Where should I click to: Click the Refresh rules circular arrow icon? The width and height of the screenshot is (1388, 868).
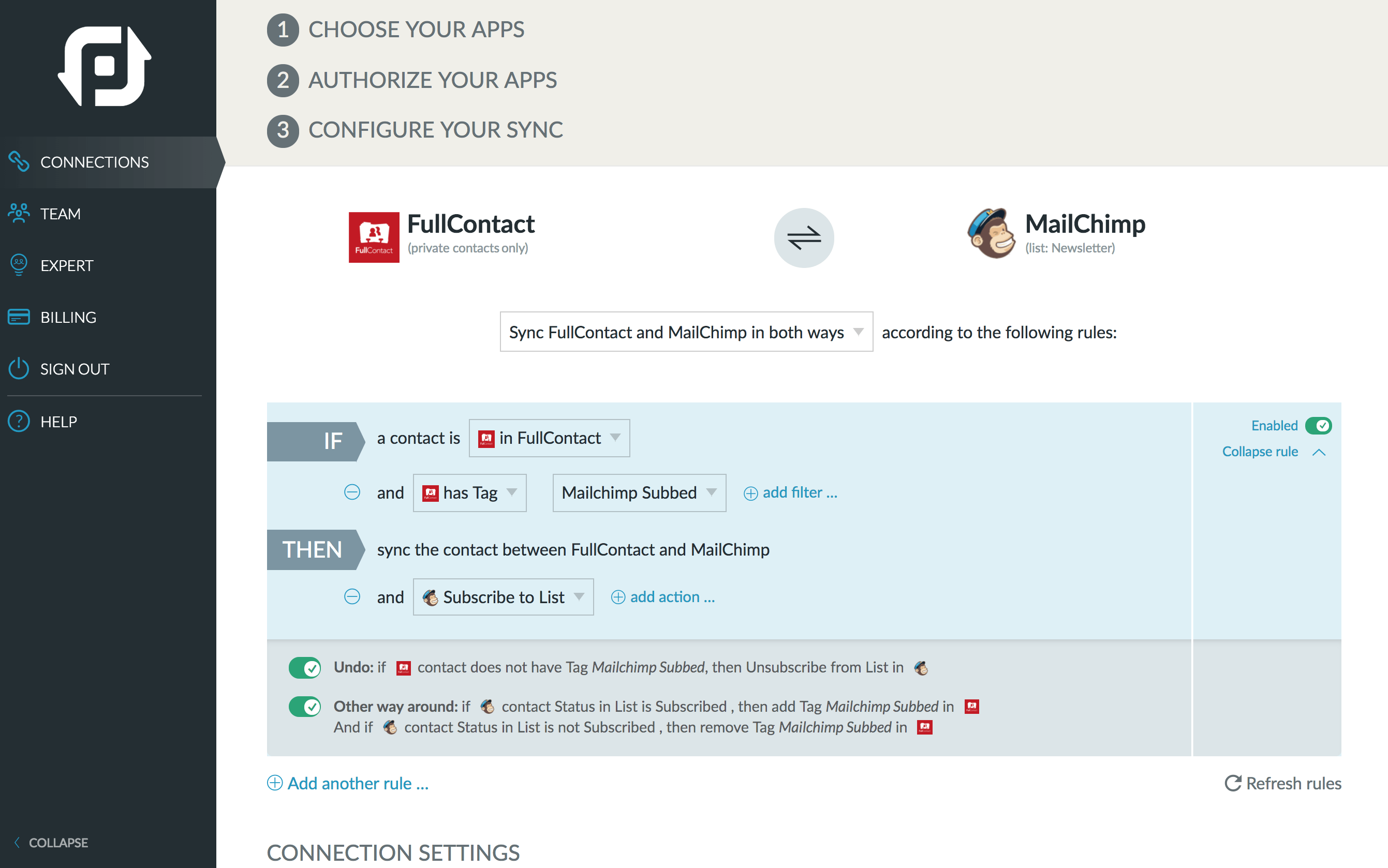pyautogui.click(x=1232, y=783)
